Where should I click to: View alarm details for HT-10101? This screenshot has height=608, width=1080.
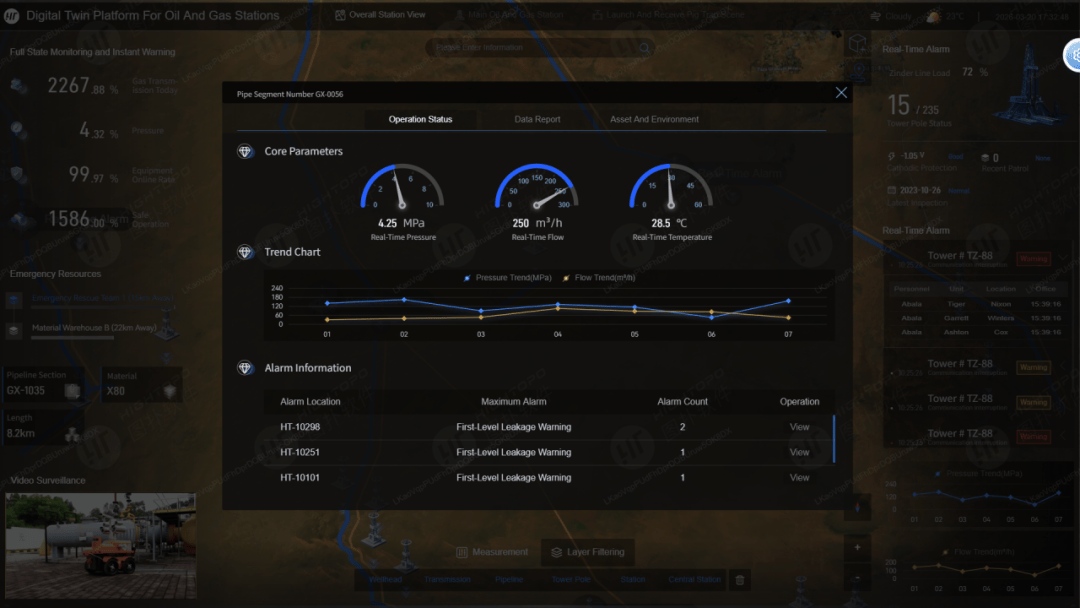tap(799, 477)
